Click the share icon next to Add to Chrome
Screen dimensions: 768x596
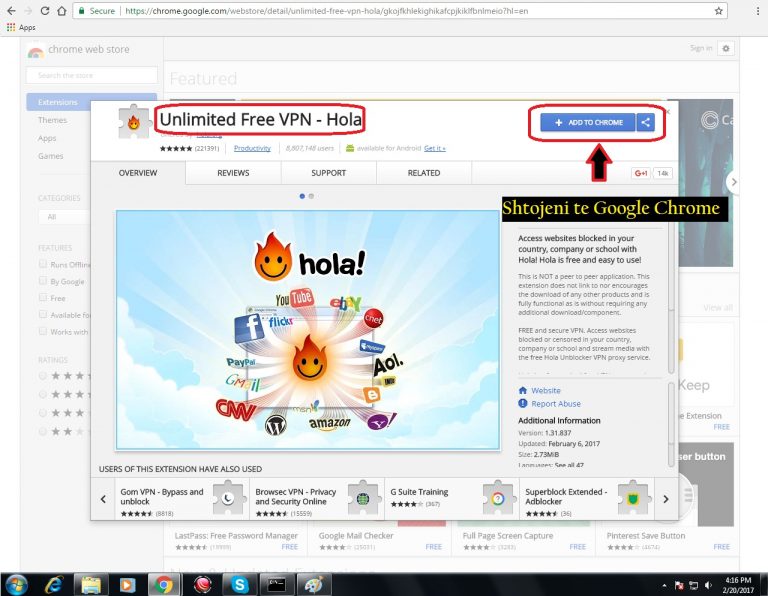(x=646, y=122)
